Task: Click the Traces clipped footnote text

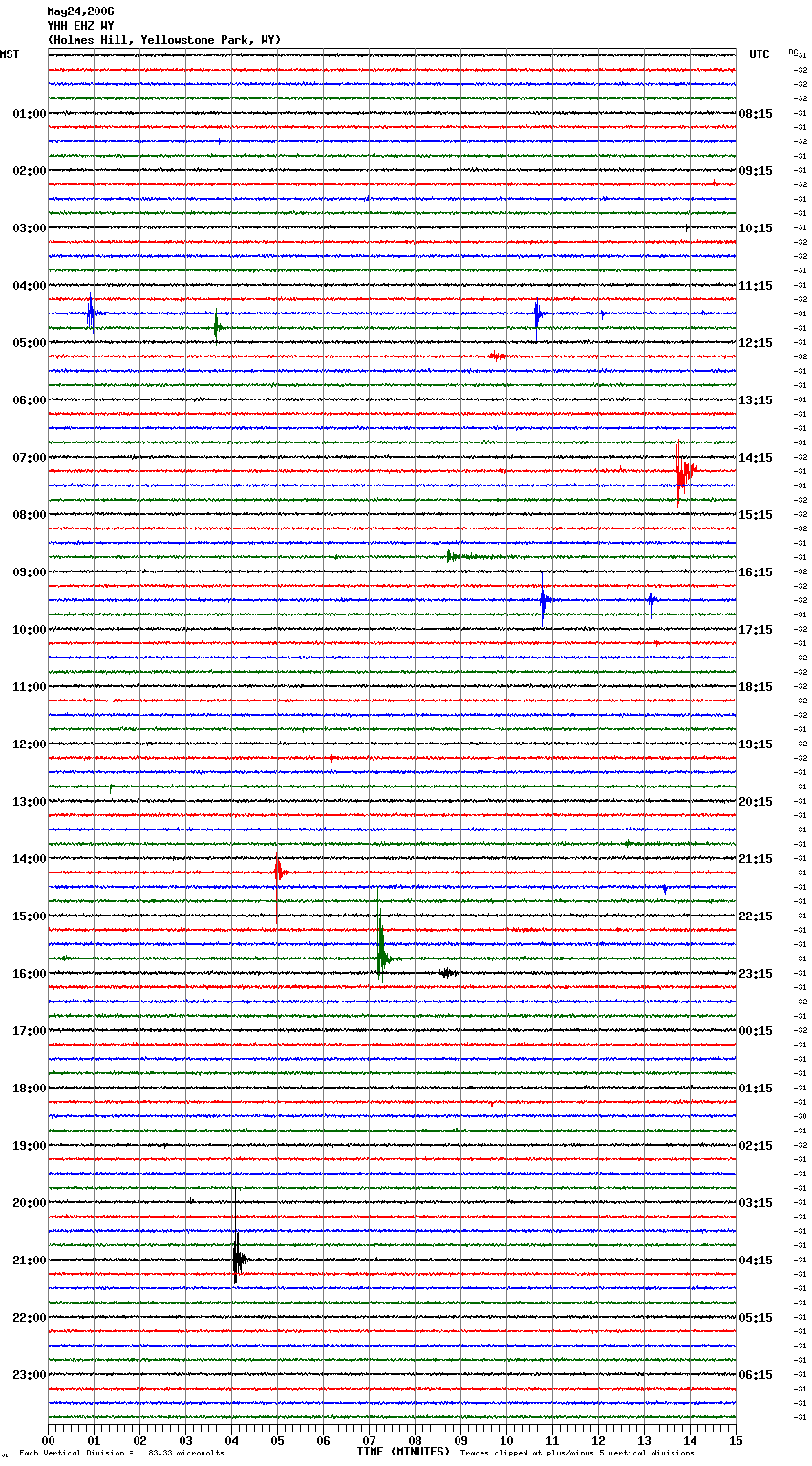Action: pyautogui.click(x=577, y=1454)
